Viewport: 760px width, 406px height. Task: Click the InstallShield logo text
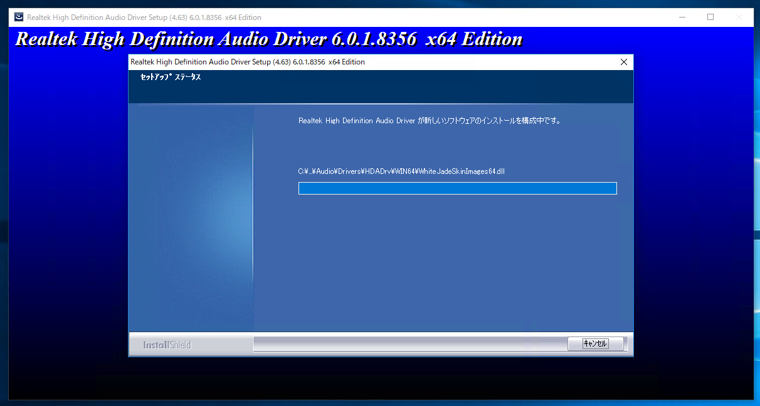(x=167, y=345)
